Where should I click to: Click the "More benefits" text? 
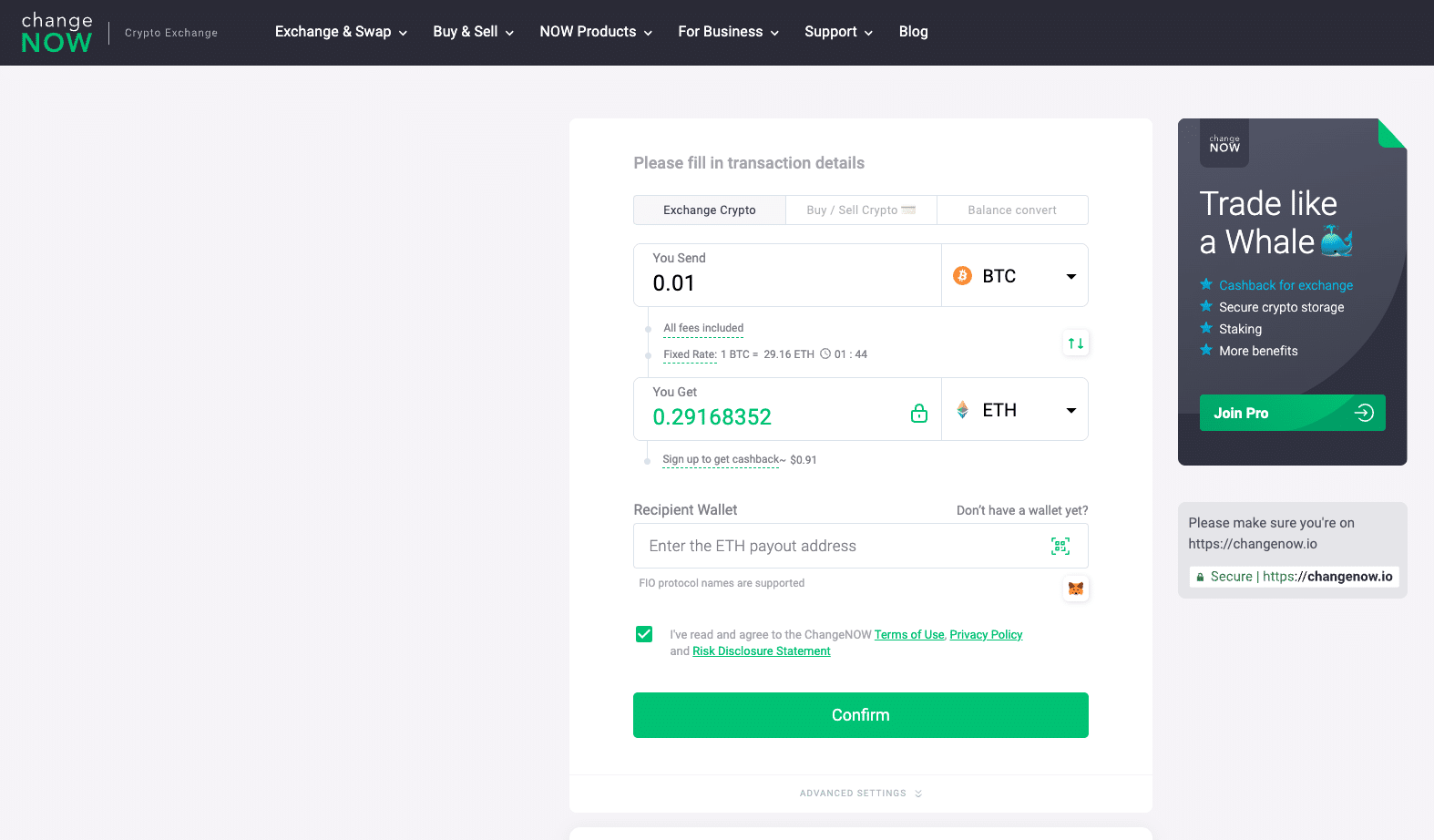(1258, 351)
